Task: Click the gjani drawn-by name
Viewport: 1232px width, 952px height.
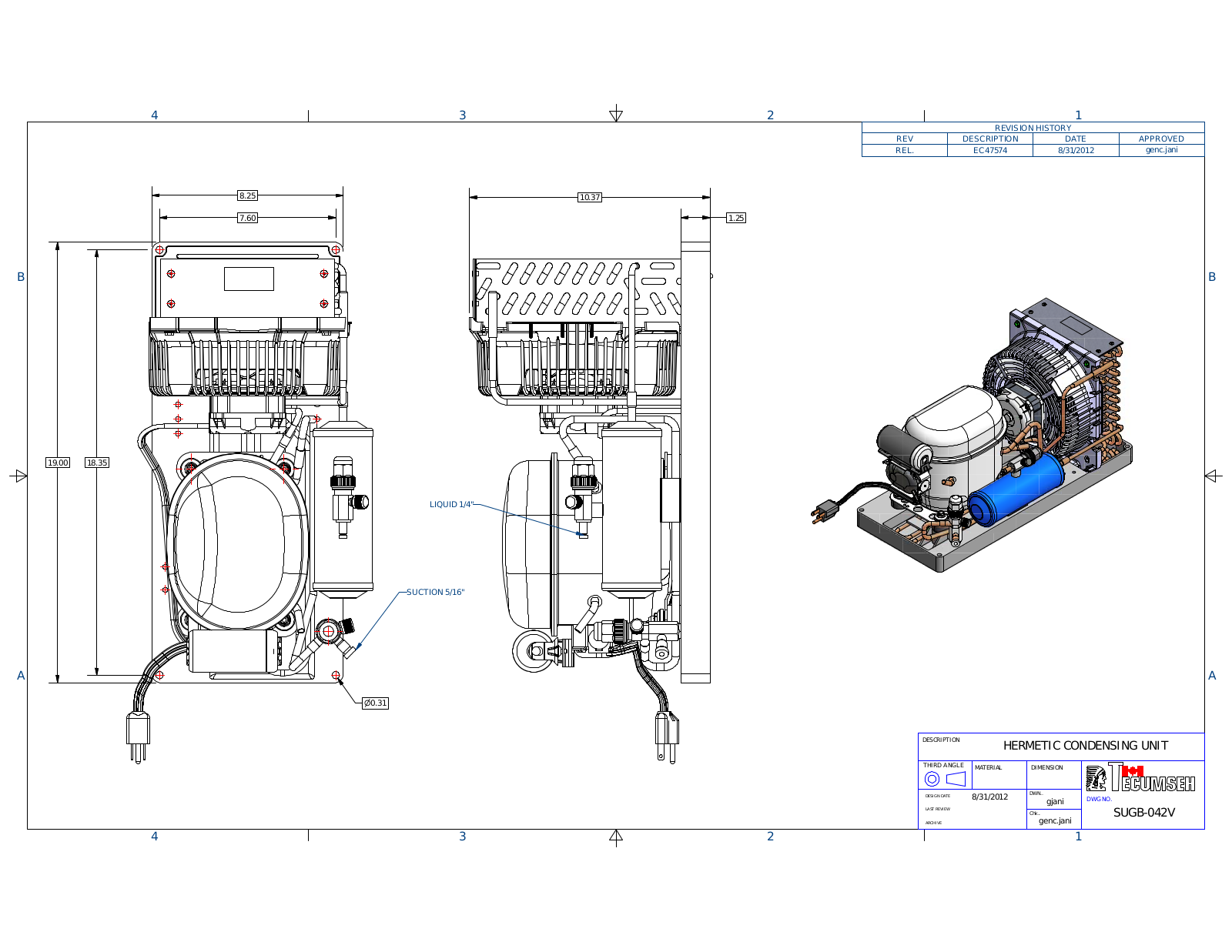Action: coord(1055,801)
